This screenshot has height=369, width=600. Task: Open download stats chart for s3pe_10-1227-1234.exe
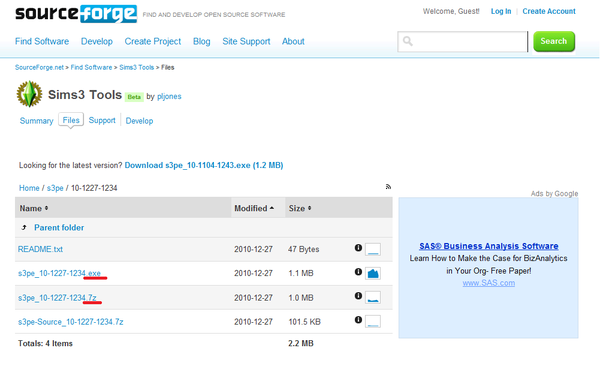click(373, 273)
